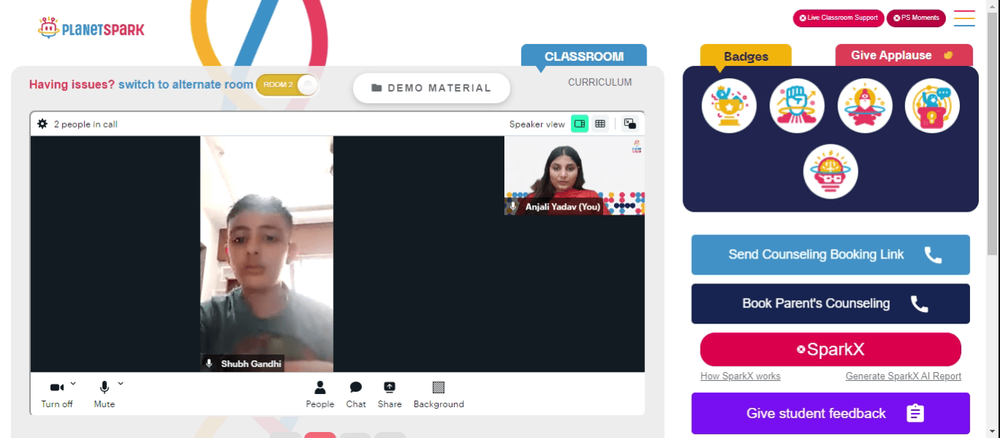Mute the microphone
This screenshot has height=438, width=1000.
coord(105,393)
